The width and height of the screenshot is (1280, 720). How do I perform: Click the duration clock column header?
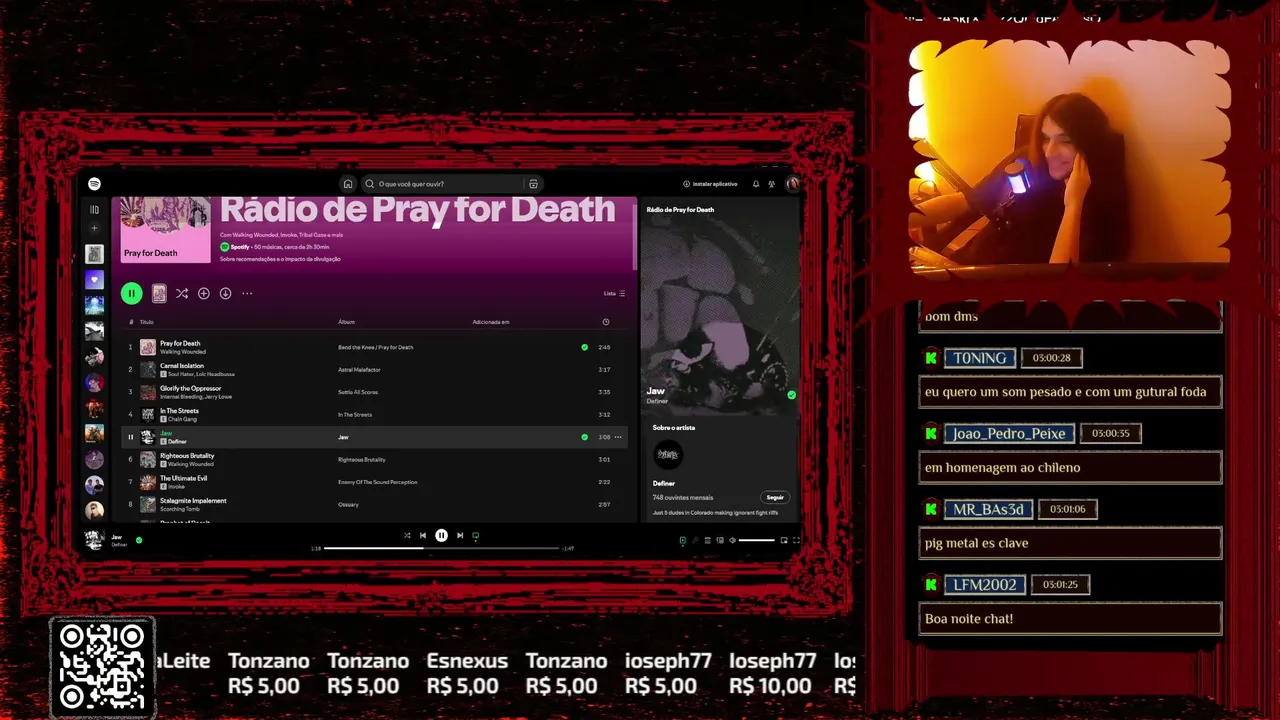(x=605, y=322)
